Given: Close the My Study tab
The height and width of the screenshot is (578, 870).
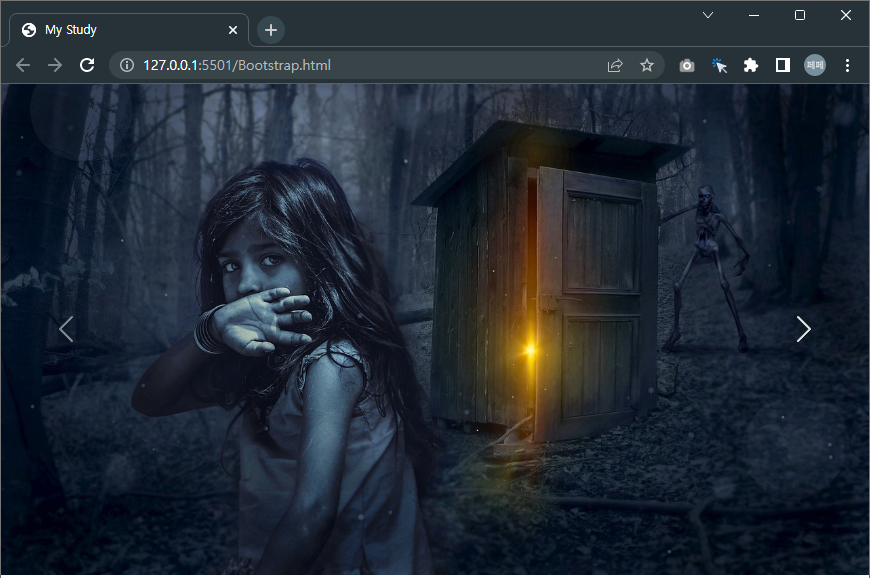Looking at the screenshot, I should pos(233,30).
